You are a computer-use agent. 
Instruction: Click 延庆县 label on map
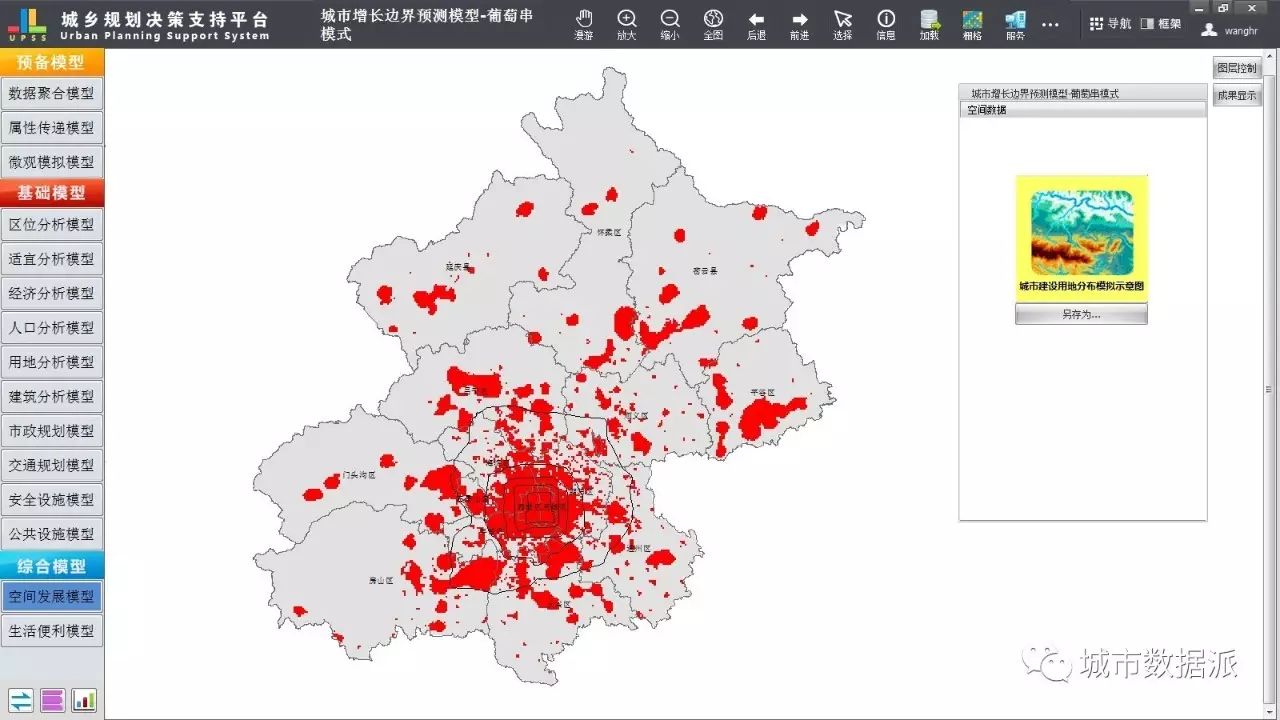click(457, 267)
